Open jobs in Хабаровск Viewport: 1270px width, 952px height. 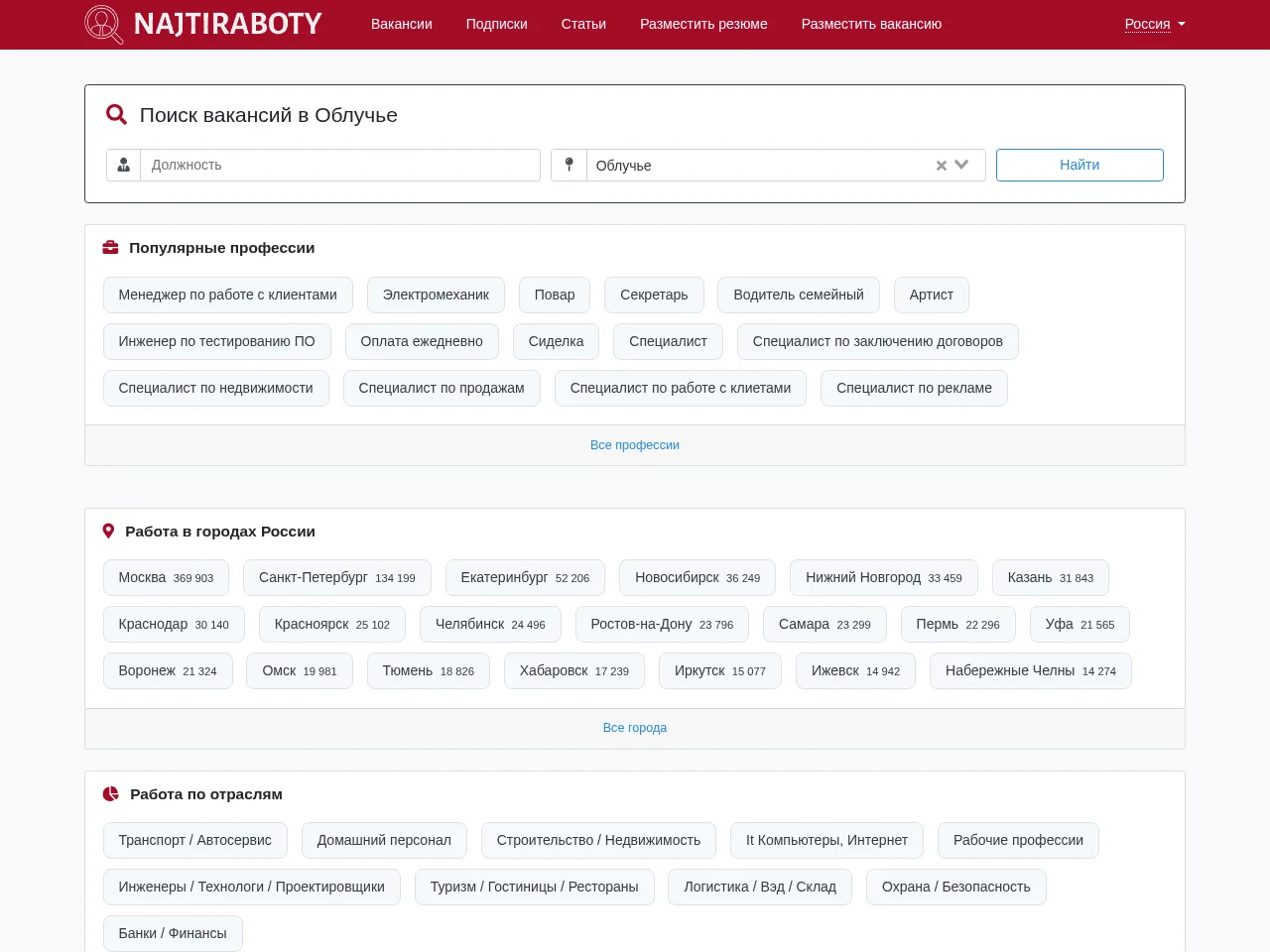click(x=574, y=670)
